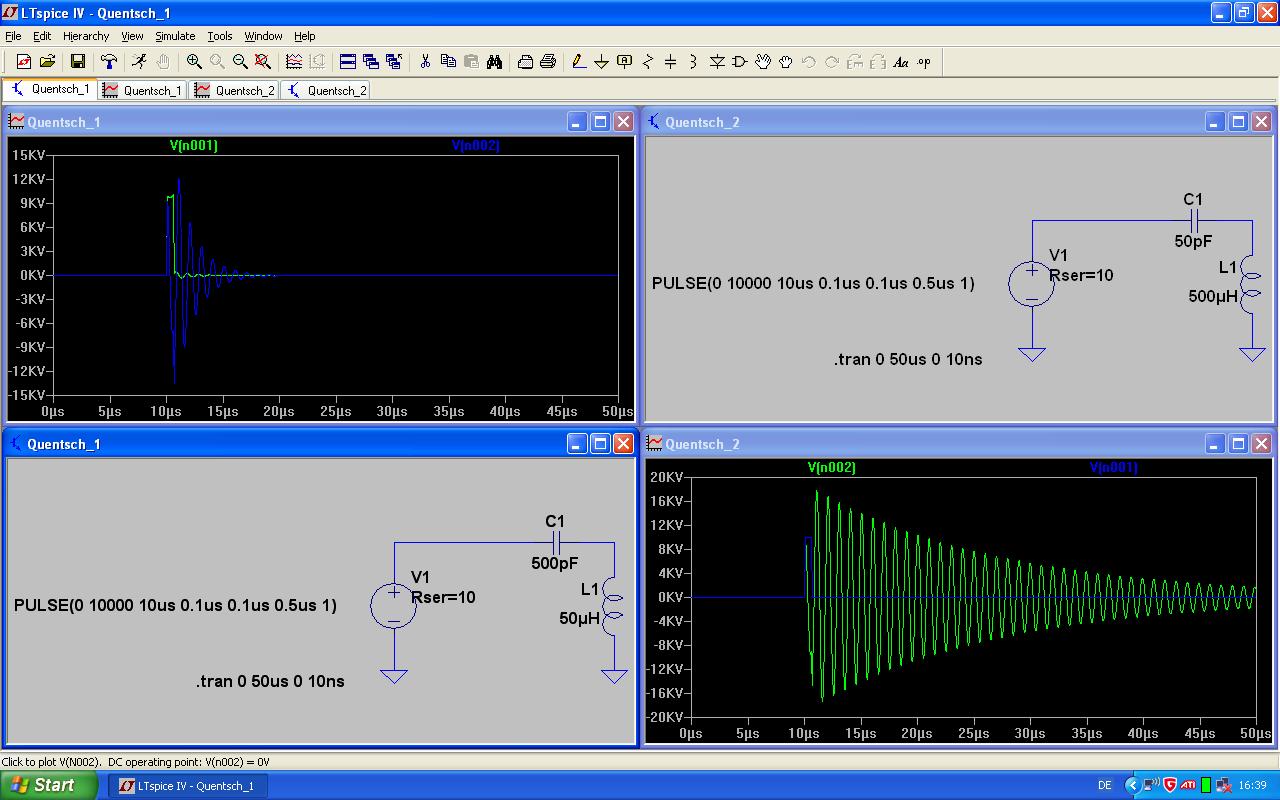Click the SPICE directive .op icon
Viewport: 1280px width, 800px height.
tap(924, 62)
